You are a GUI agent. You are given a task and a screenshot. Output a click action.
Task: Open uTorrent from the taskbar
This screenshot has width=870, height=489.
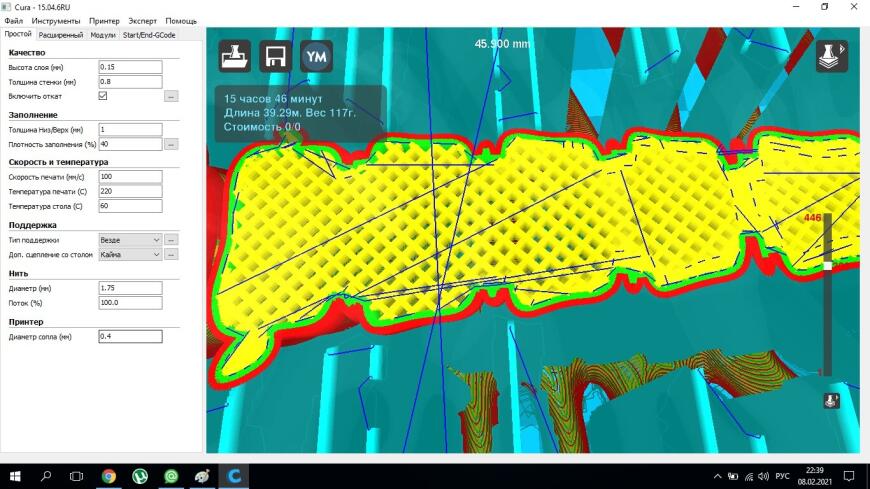(140, 476)
